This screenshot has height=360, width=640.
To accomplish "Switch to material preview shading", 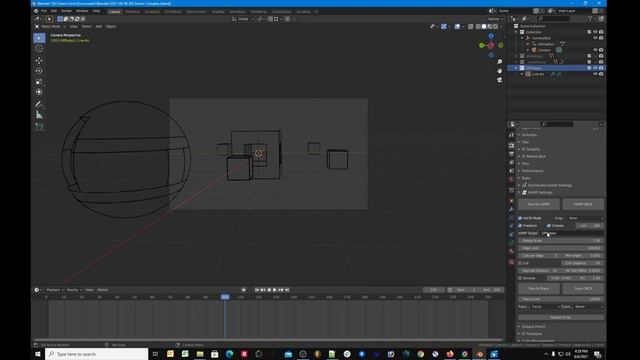I will (490, 27).
